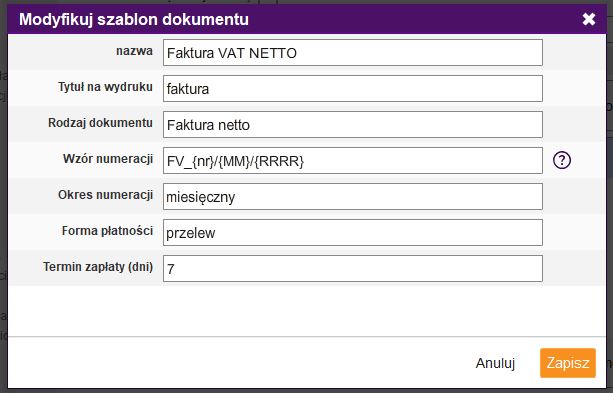The height and width of the screenshot is (393, 613).
Task: Select the Termin zapłaty (dni) field
Action: [353, 269]
